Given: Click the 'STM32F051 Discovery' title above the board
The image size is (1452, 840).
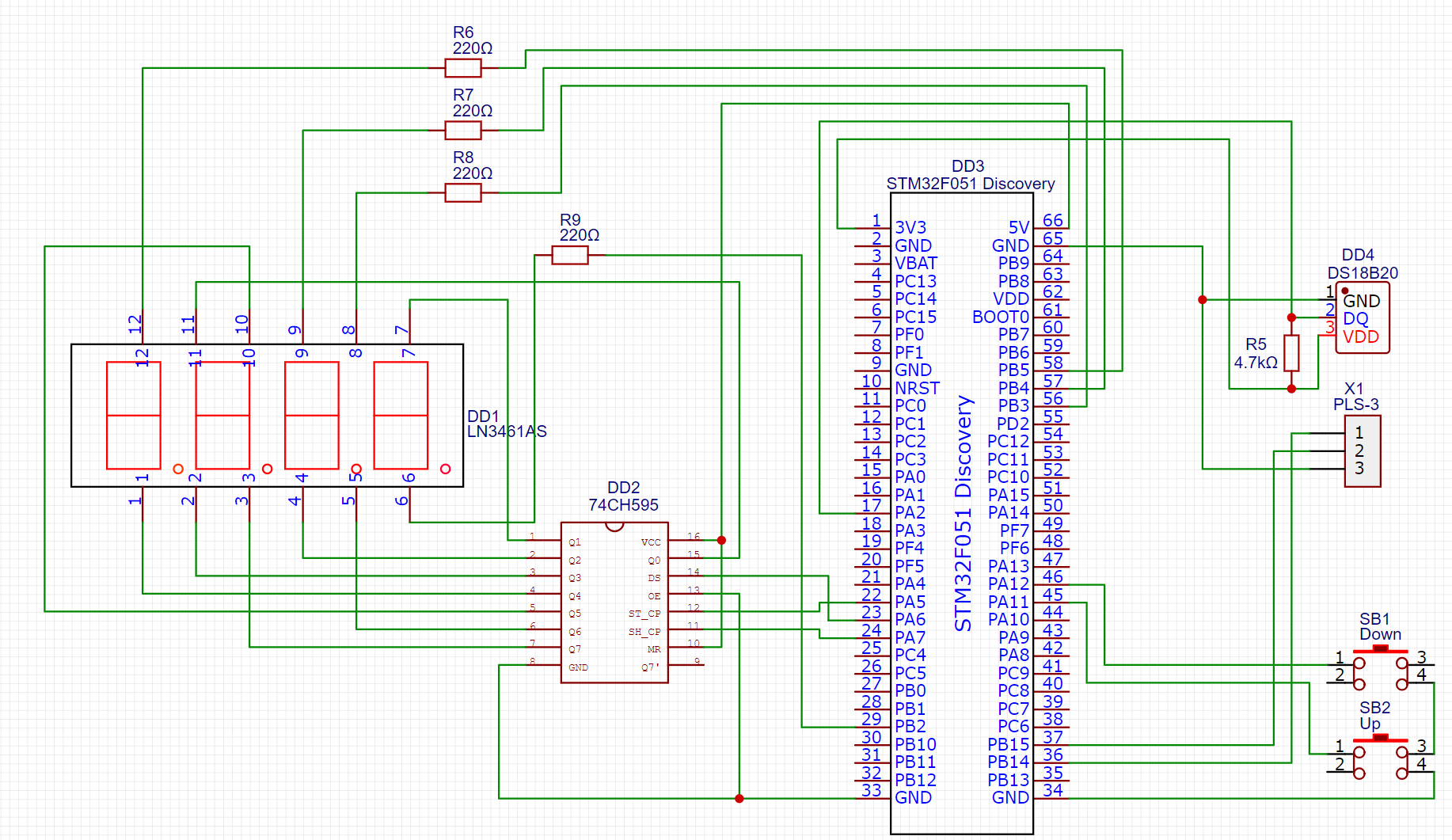Looking at the screenshot, I should (x=971, y=184).
